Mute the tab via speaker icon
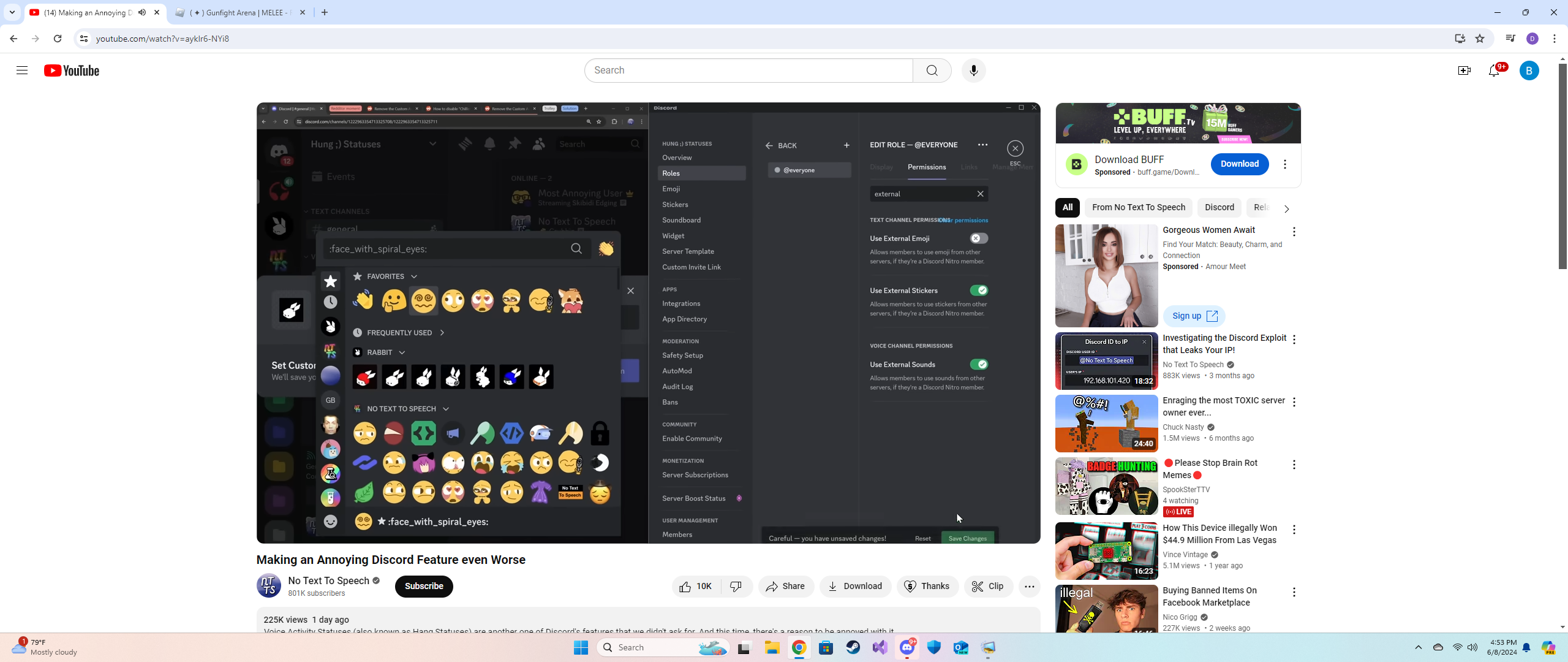The image size is (1568, 662). (142, 12)
